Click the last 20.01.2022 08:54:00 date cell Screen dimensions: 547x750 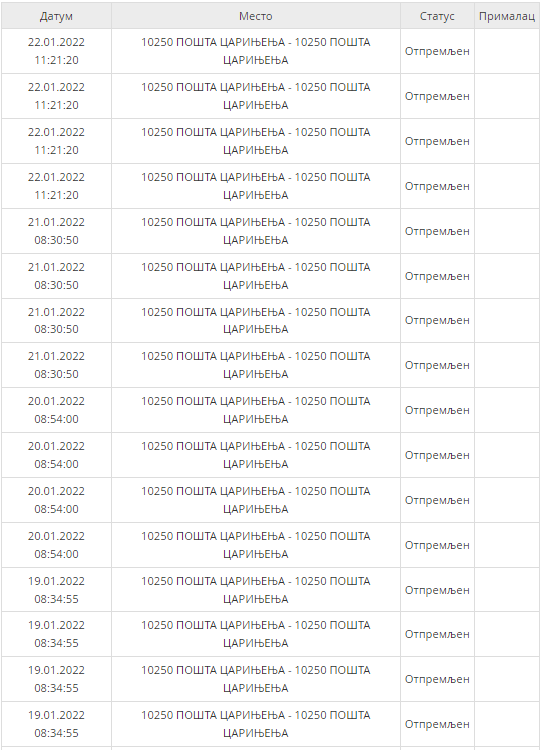(x=56, y=545)
